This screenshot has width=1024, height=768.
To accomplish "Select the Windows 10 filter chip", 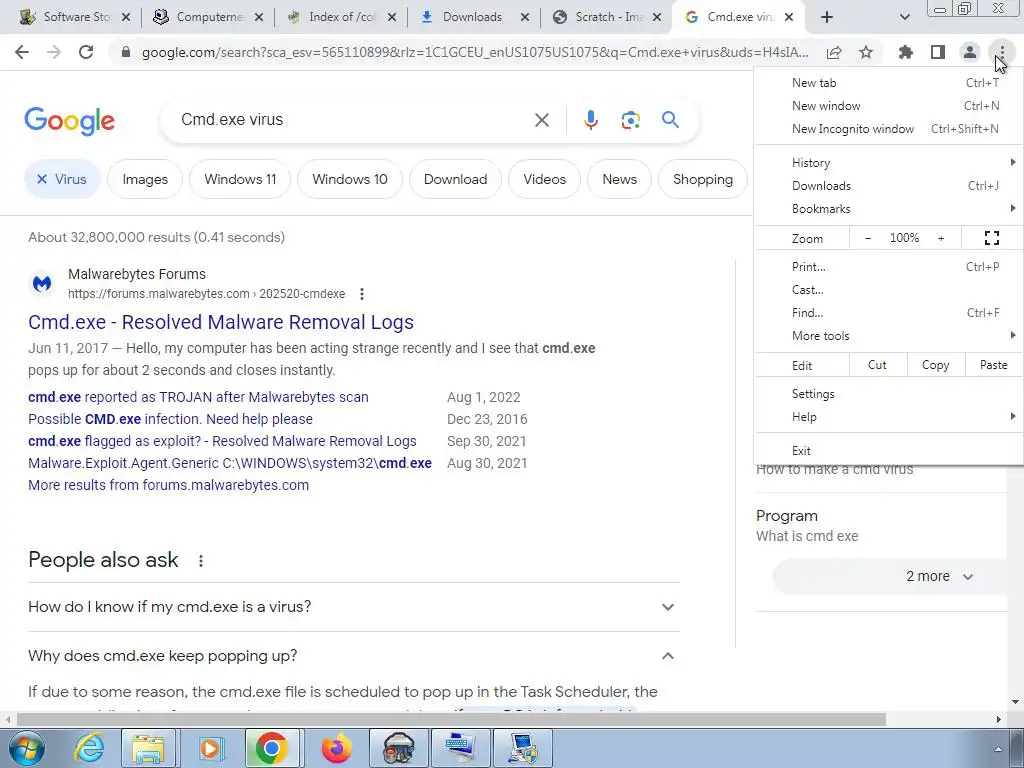I will [349, 179].
